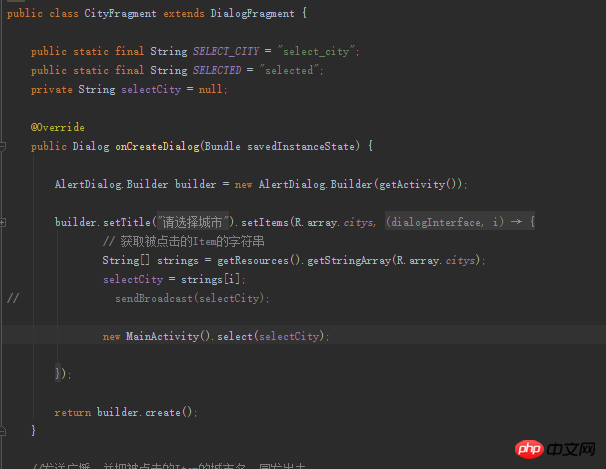This screenshot has width=606, height=469.
Task: Click the CityFragment class name
Action: (121, 13)
